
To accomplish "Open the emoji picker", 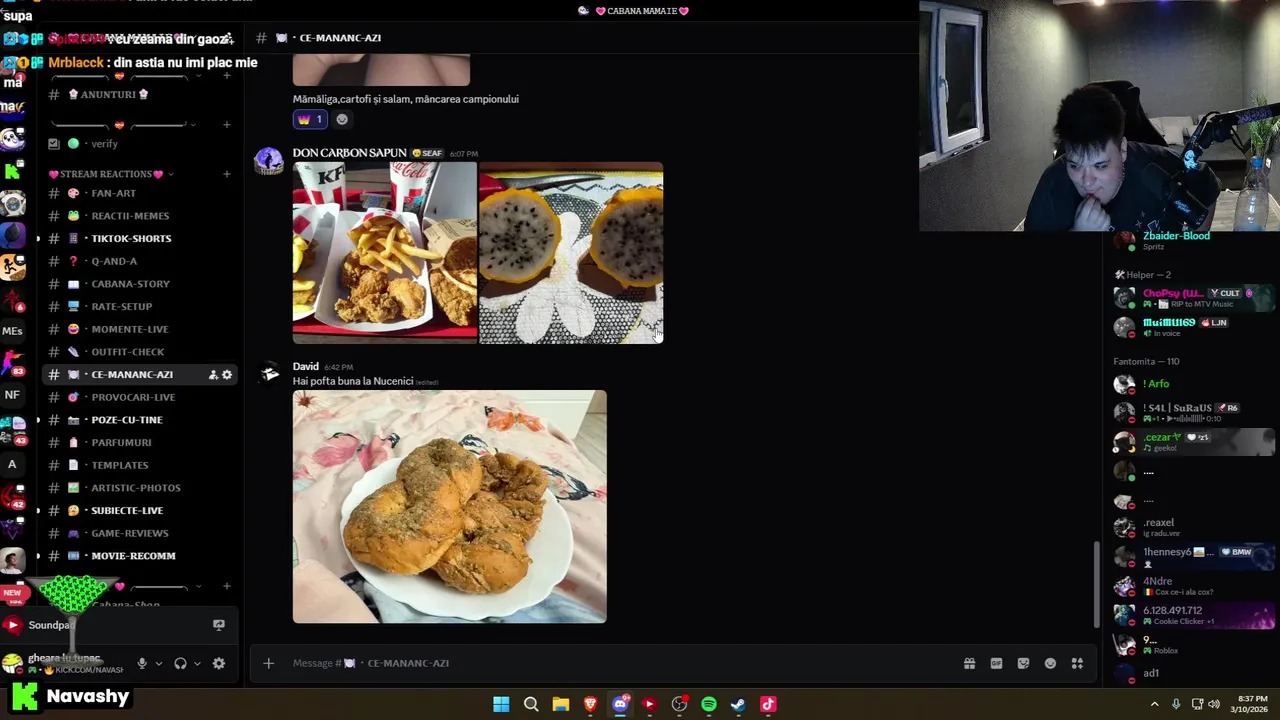I will tap(1050, 663).
